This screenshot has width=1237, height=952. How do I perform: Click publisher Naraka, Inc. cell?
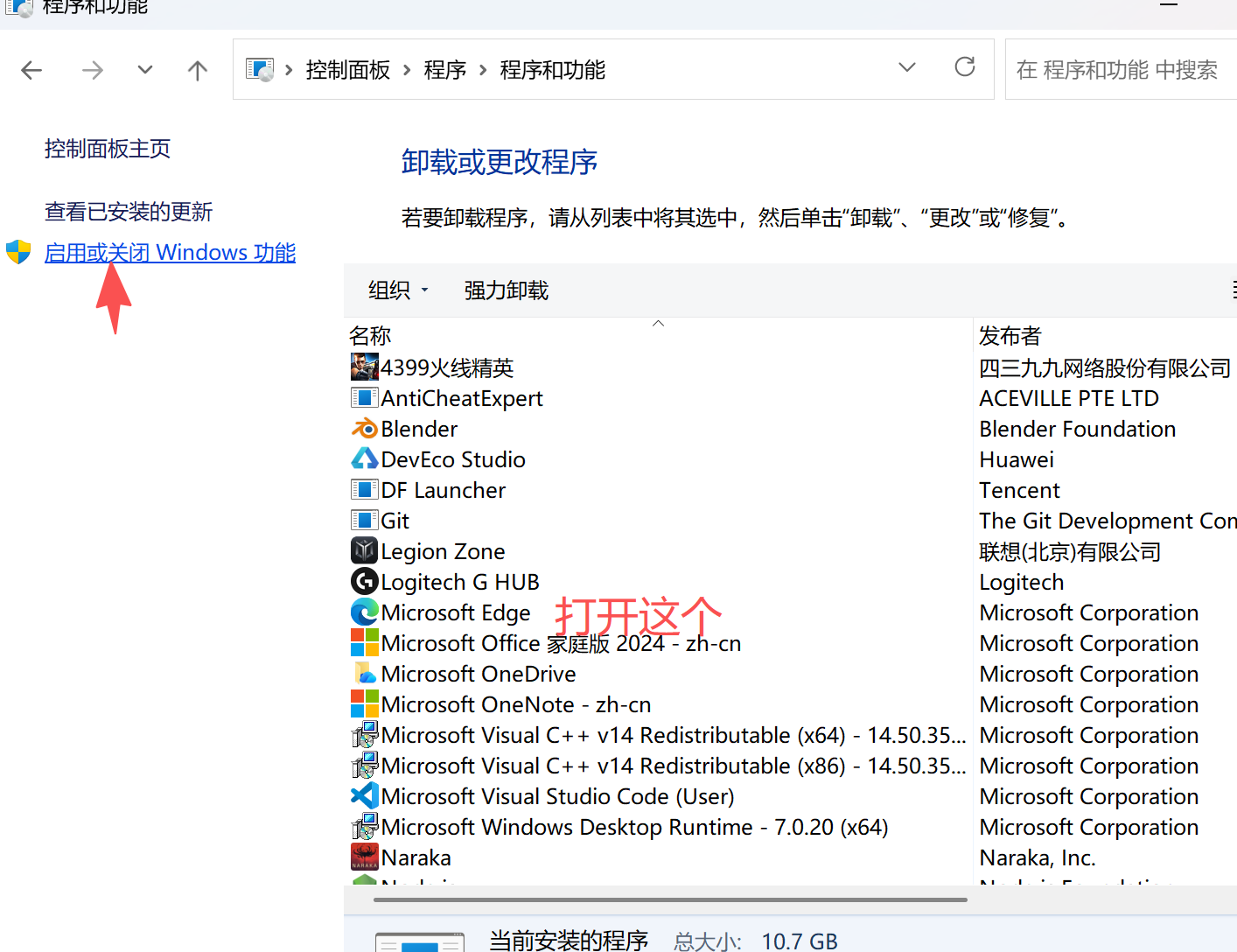point(1038,857)
